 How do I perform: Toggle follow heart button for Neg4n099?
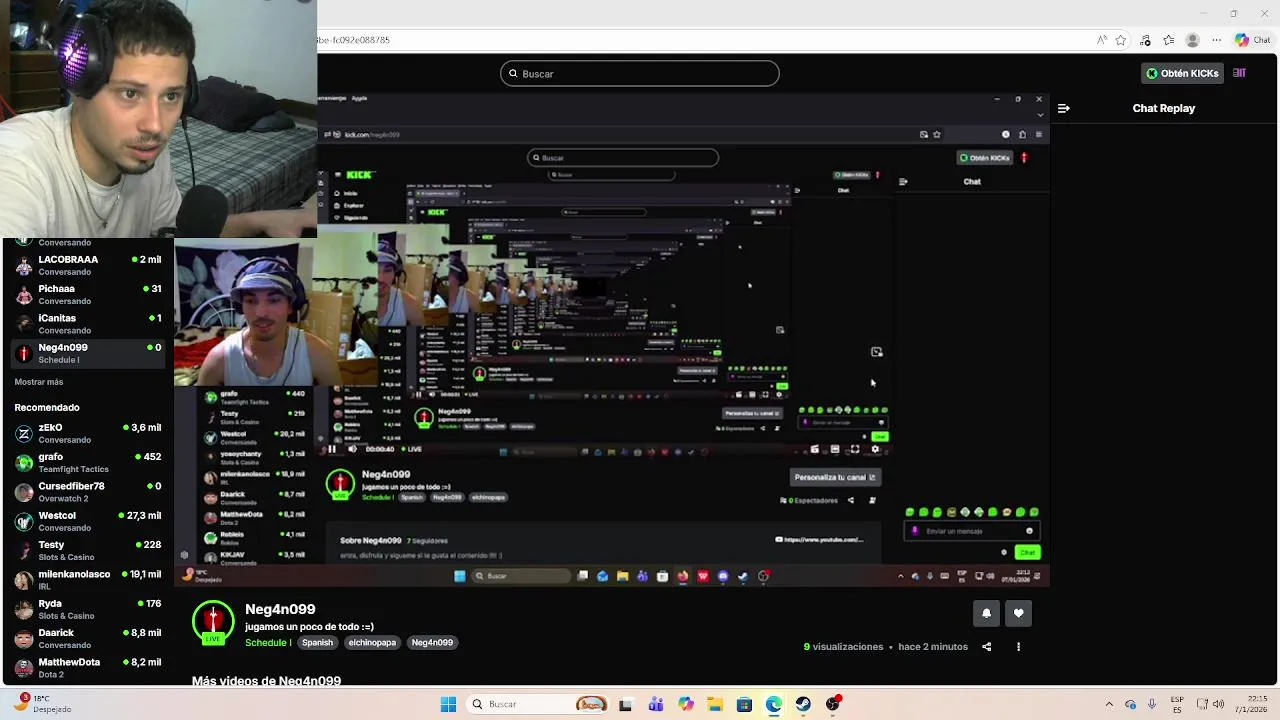click(1018, 613)
